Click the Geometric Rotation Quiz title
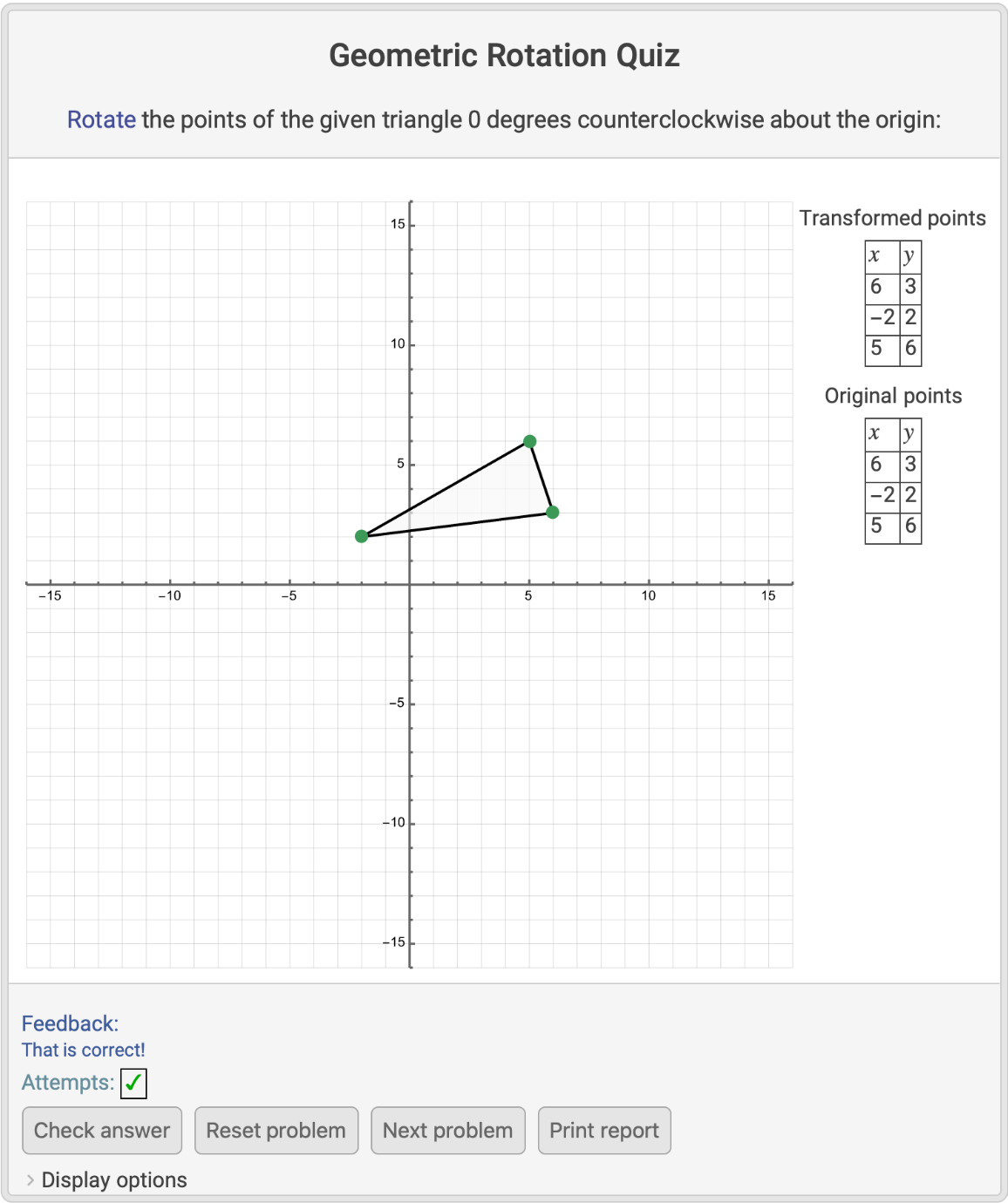 (x=504, y=56)
